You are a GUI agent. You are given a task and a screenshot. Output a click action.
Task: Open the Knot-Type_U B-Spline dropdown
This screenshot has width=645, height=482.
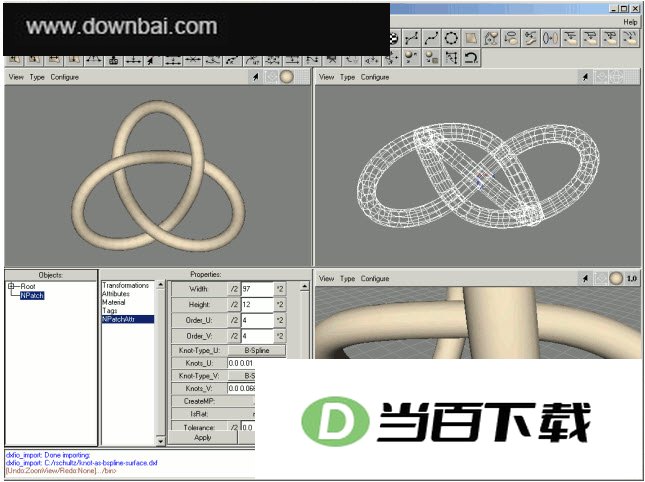257,350
